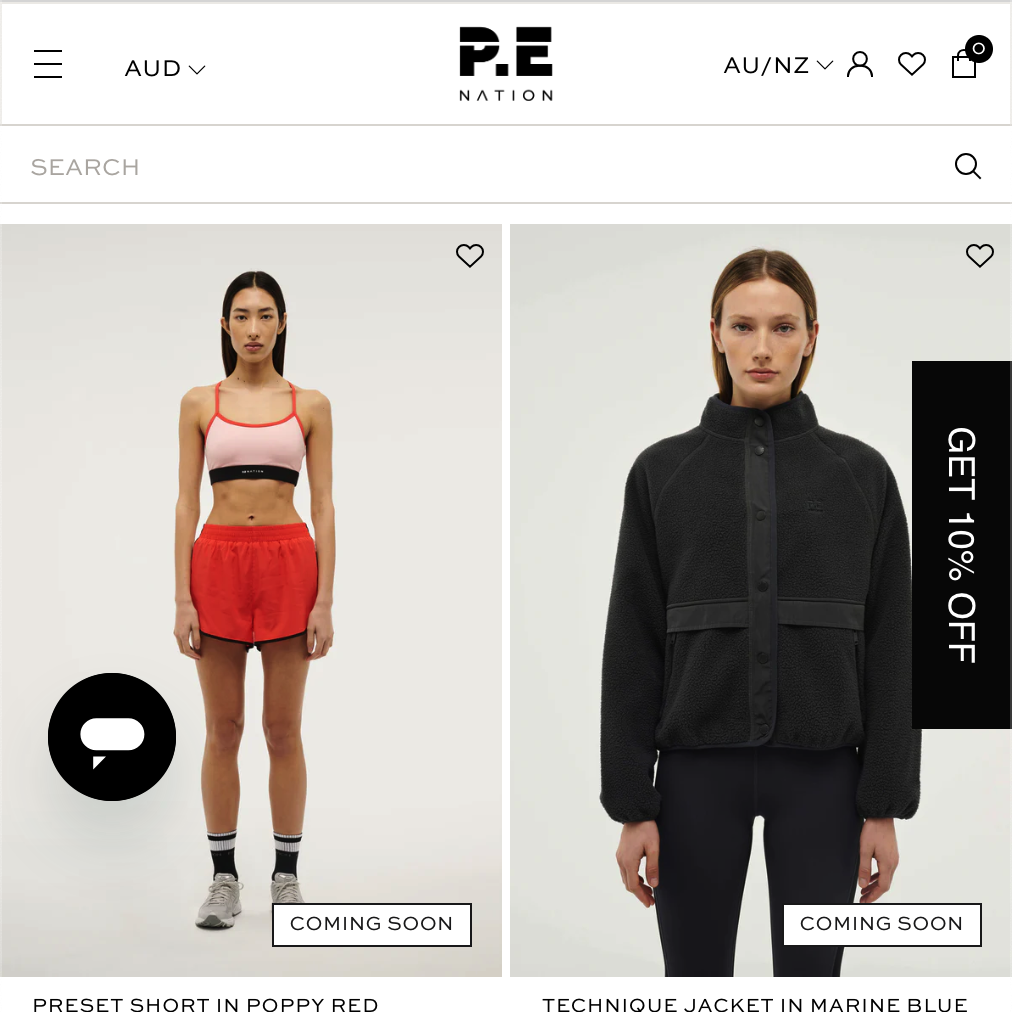Open the hamburger navigation menu
The height and width of the screenshot is (1012, 1012).
48,64
